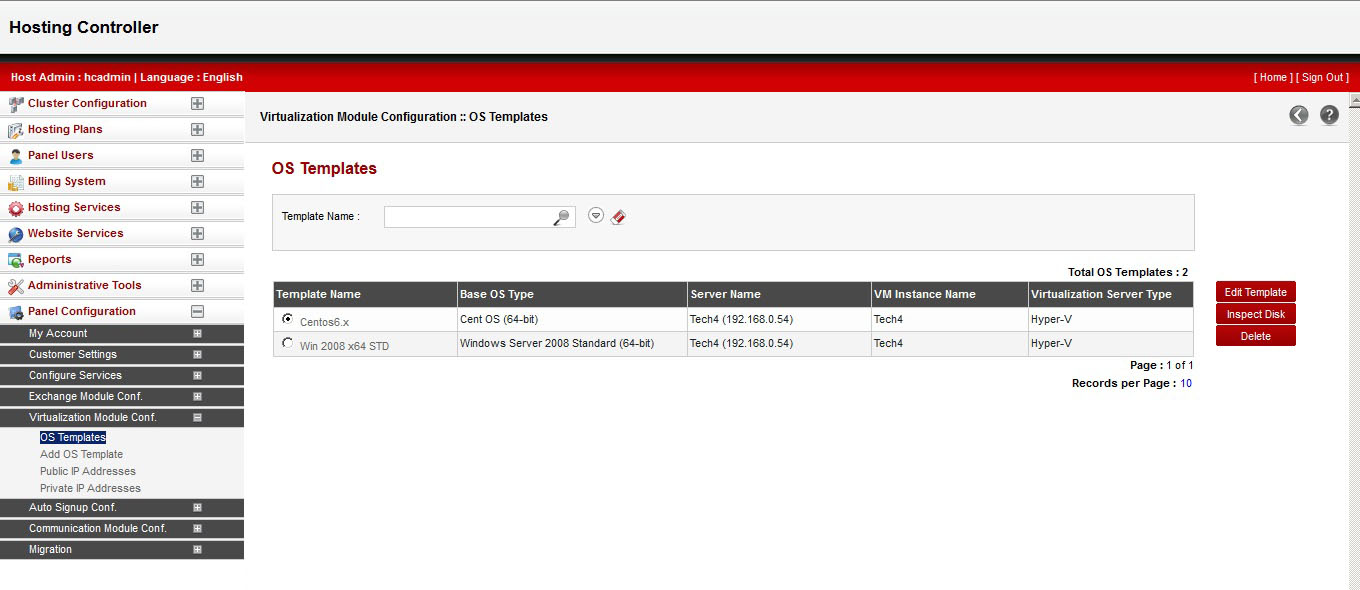Click the Total OS Templates : 2 label

tap(1128, 272)
